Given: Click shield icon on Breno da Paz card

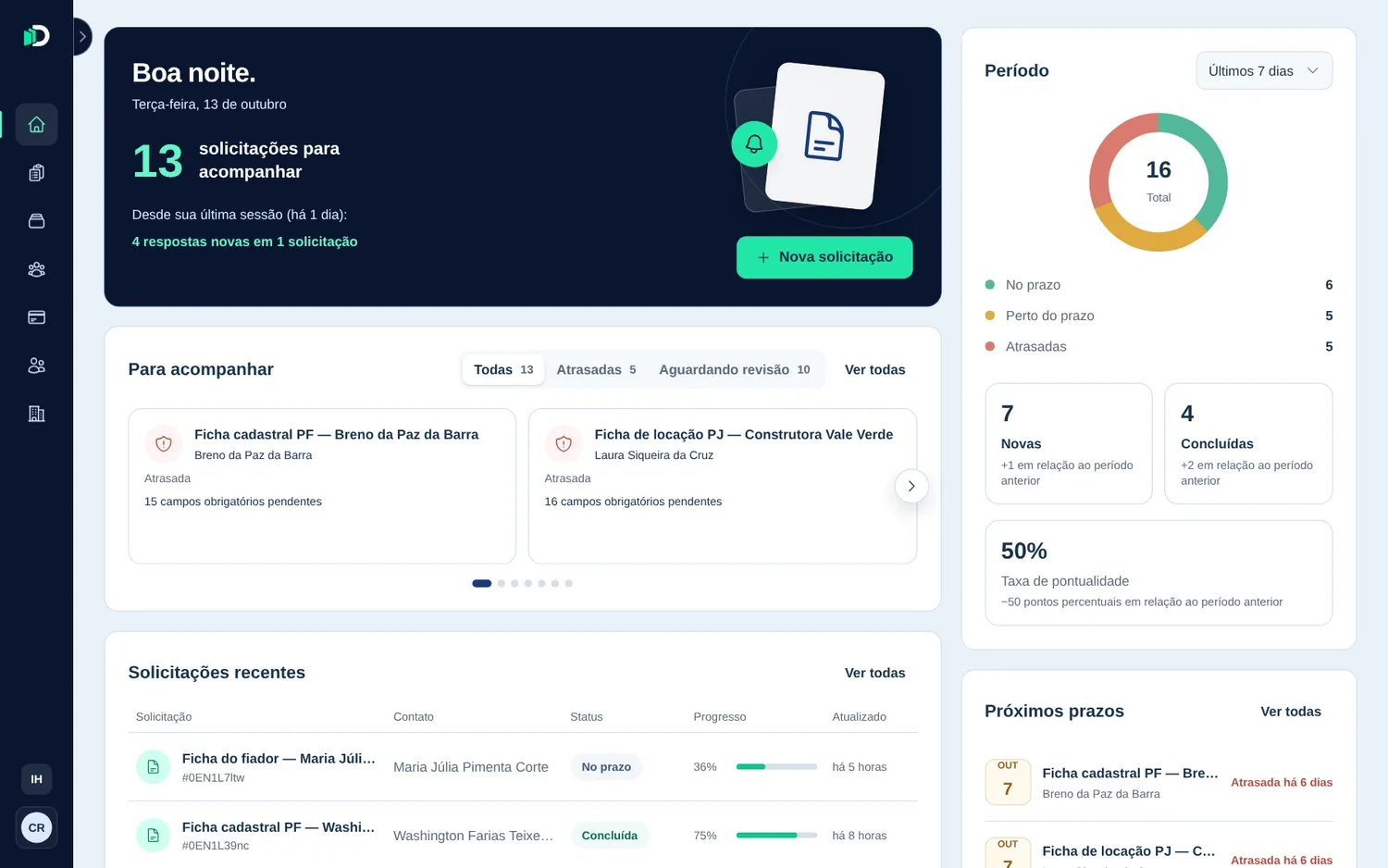Looking at the screenshot, I should click(x=164, y=444).
